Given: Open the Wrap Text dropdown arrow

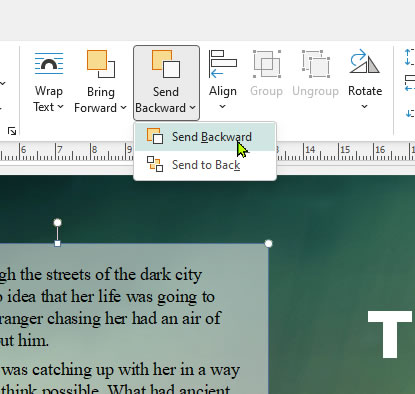Looking at the screenshot, I should pos(60,107).
